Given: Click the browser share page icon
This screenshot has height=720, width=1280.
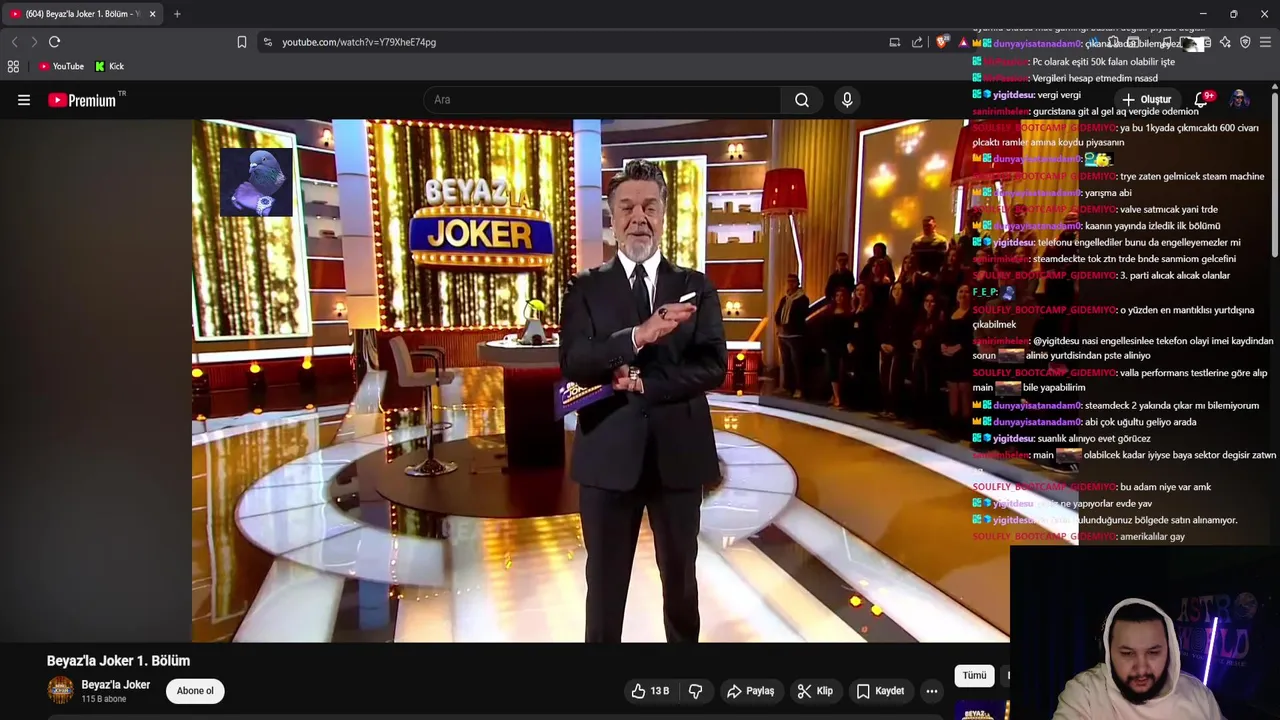Looking at the screenshot, I should (x=917, y=42).
